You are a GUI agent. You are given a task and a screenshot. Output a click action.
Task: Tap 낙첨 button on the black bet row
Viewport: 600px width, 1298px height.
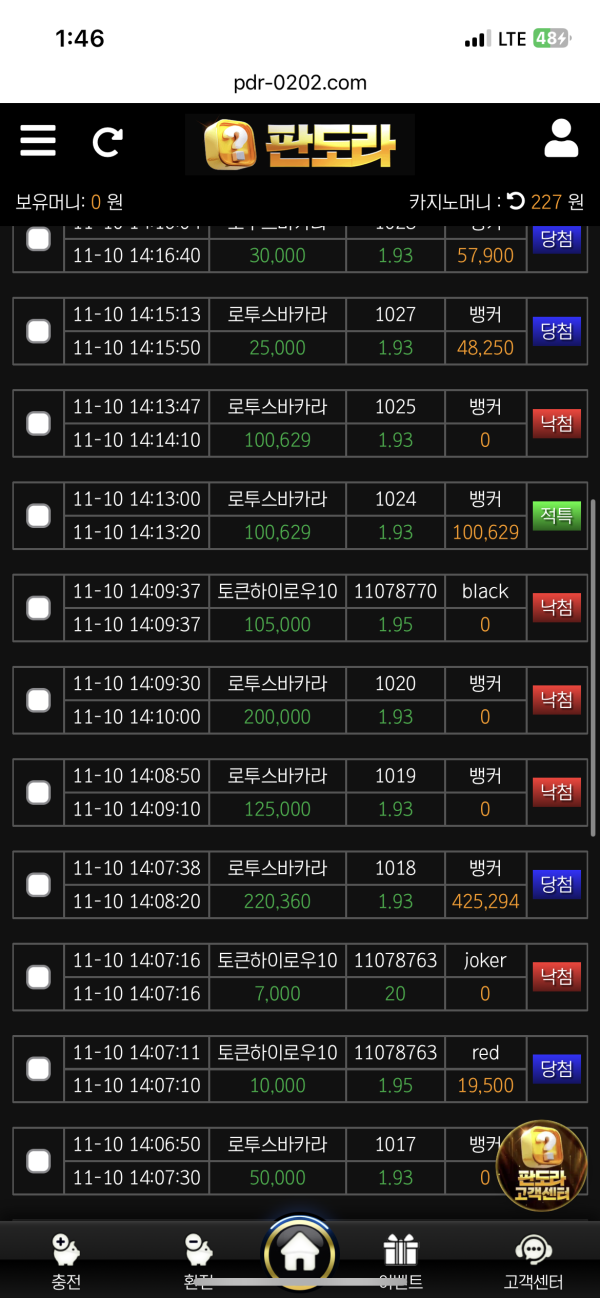pos(556,607)
